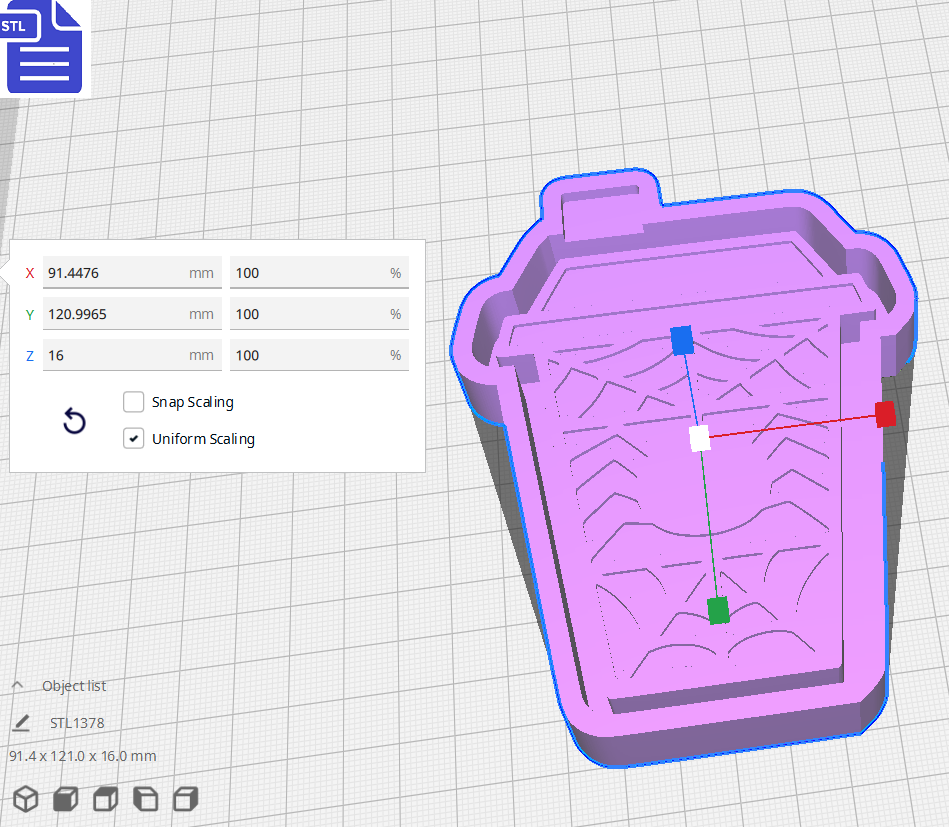
Task: Collapse the Object list panel
Action: (x=16, y=685)
